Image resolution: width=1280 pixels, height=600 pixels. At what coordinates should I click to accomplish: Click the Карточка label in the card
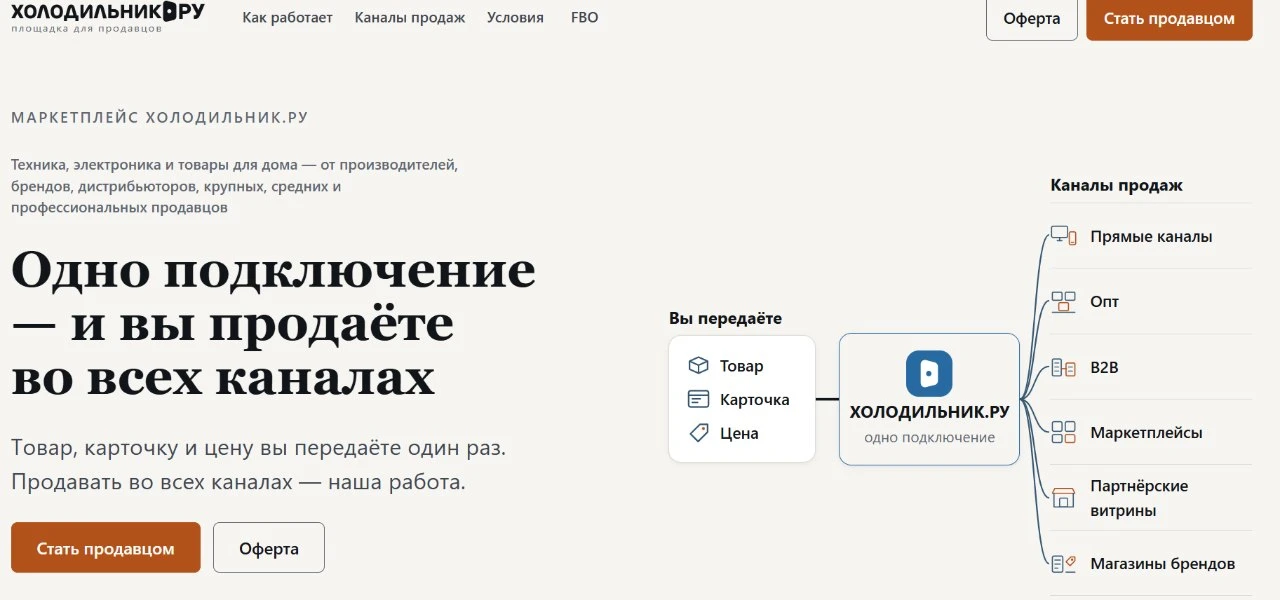[x=755, y=400]
